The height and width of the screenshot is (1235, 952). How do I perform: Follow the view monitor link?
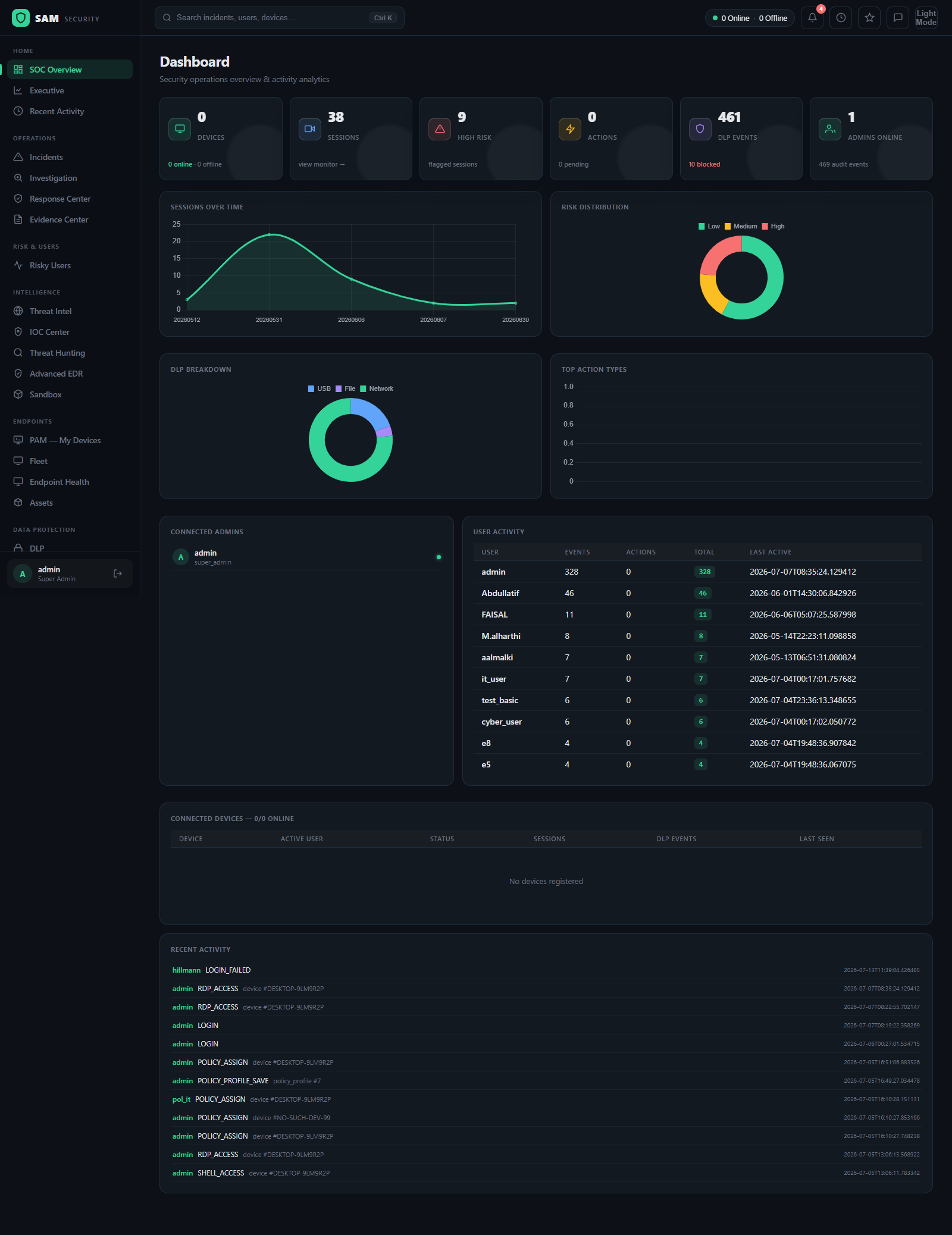click(x=321, y=164)
